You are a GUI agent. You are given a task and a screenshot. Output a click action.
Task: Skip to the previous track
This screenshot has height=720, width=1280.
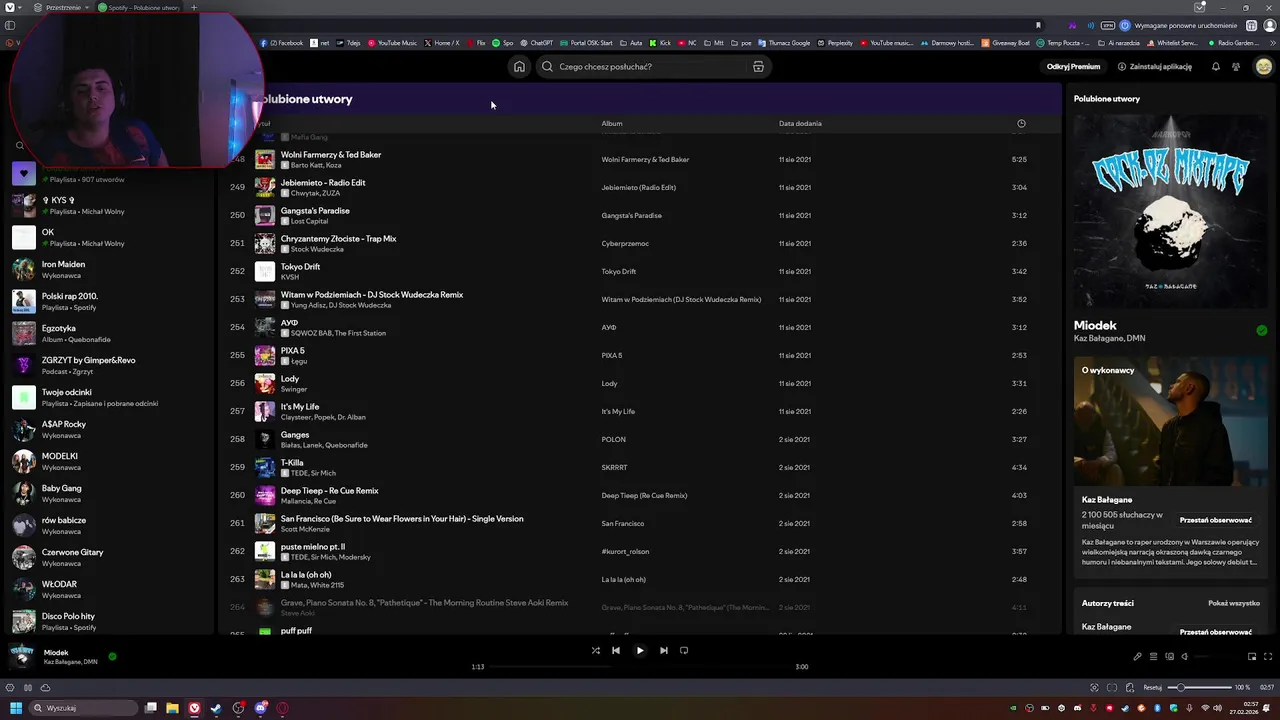616,650
